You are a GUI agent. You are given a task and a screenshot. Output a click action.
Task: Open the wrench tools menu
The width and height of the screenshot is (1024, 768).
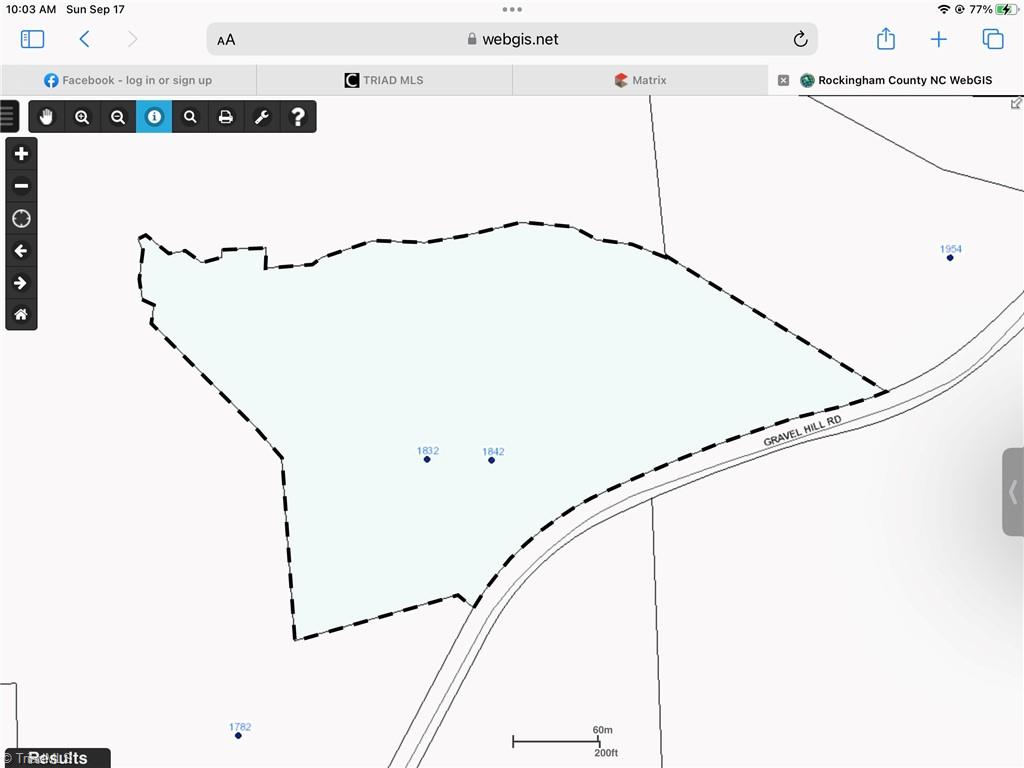[x=262, y=117]
